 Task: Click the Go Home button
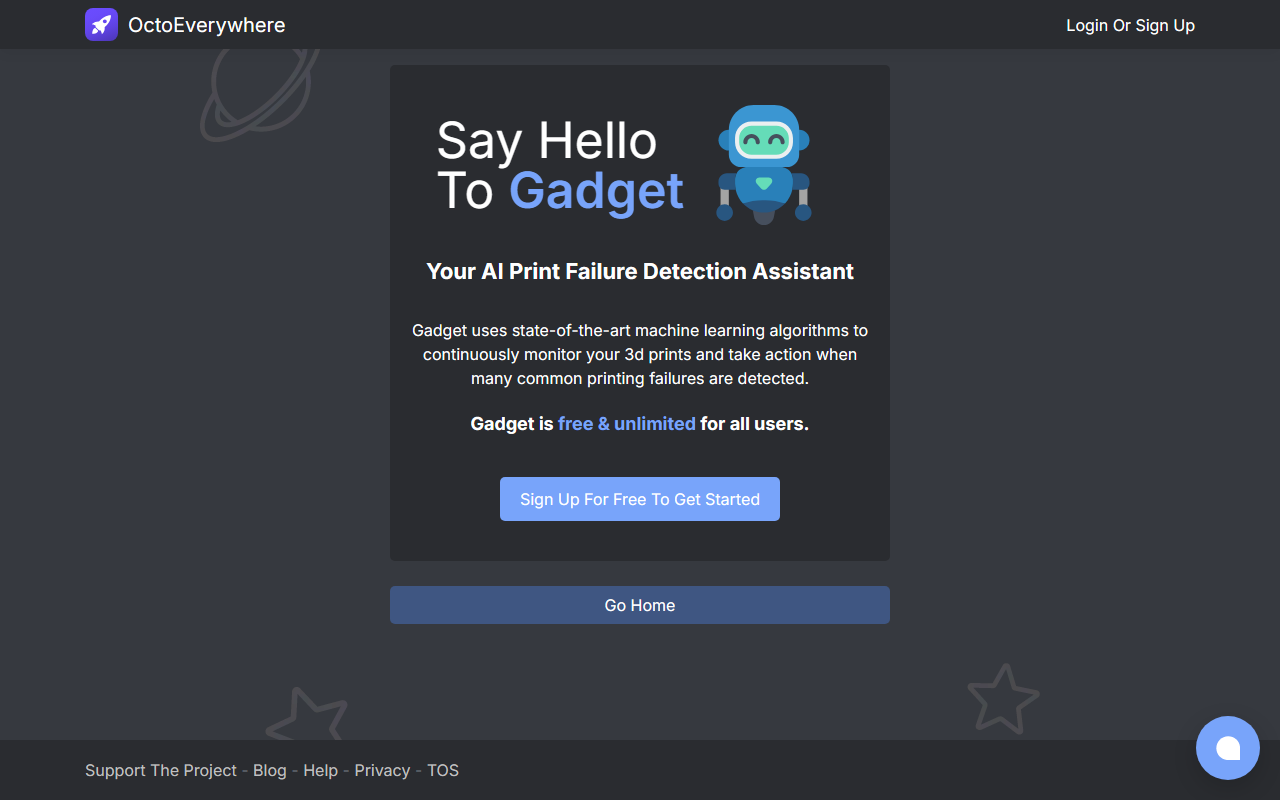[640, 605]
